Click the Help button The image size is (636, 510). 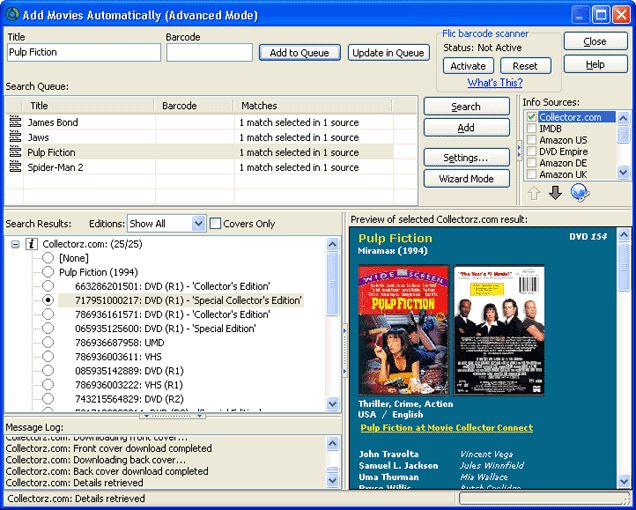tap(595, 65)
